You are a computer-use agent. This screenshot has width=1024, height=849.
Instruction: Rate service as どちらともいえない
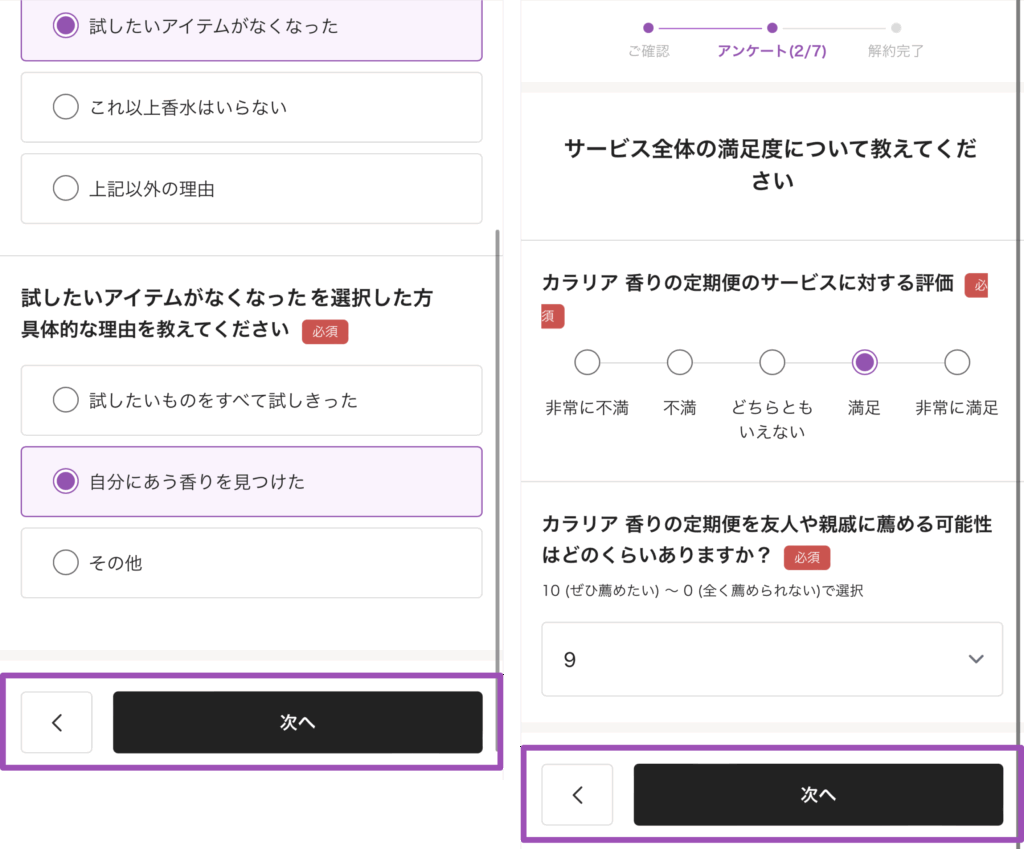[772, 362]
